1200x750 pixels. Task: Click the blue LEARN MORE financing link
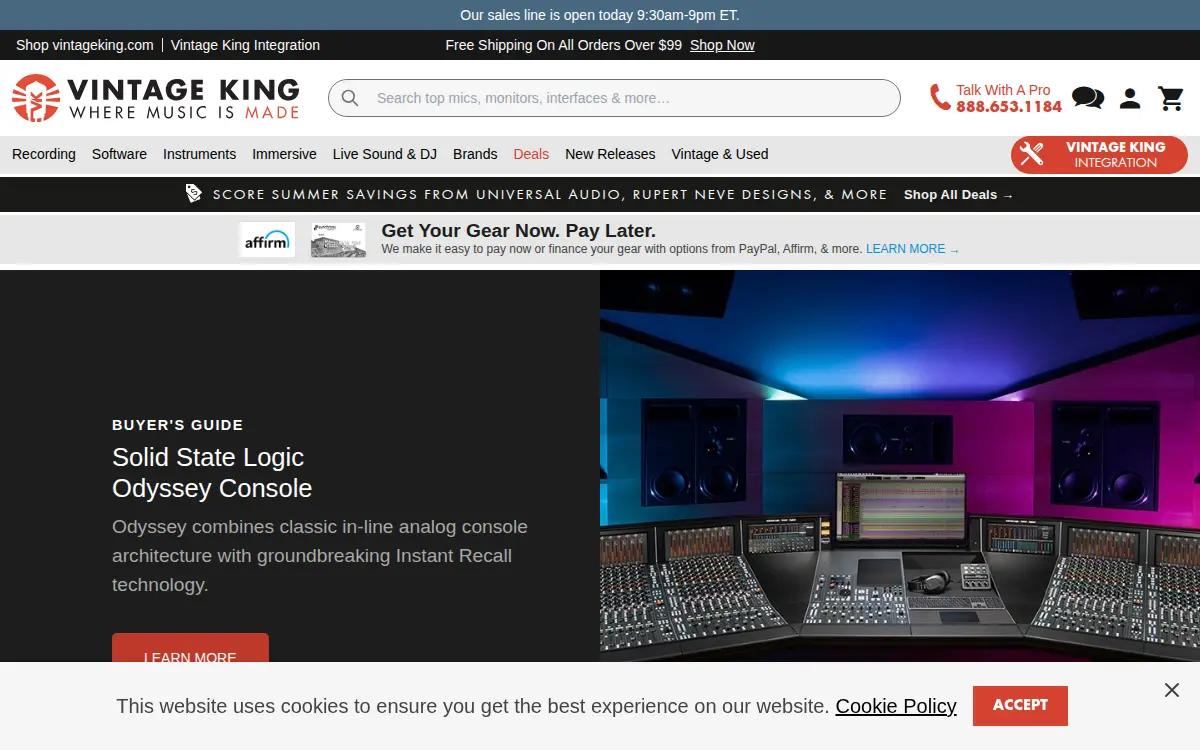pos(912,249)
